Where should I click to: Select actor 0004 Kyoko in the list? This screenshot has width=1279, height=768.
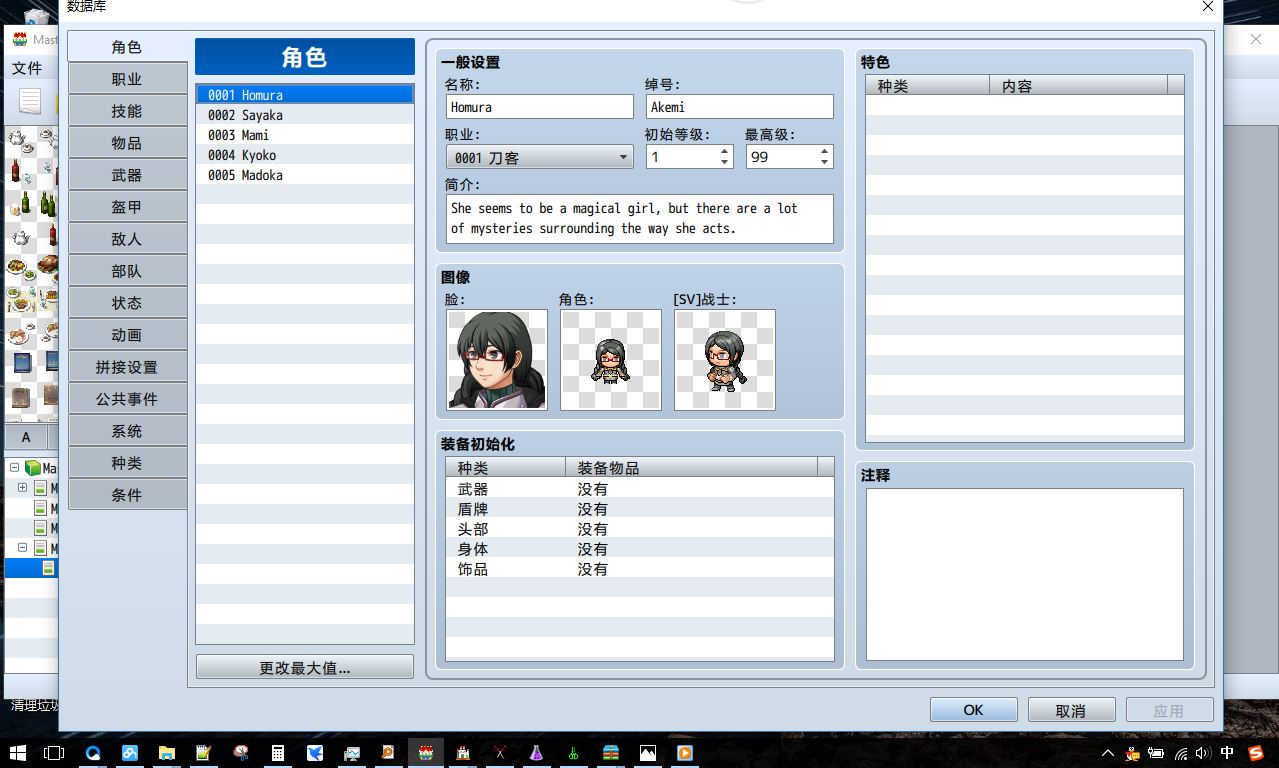click(x=305, y=155)
